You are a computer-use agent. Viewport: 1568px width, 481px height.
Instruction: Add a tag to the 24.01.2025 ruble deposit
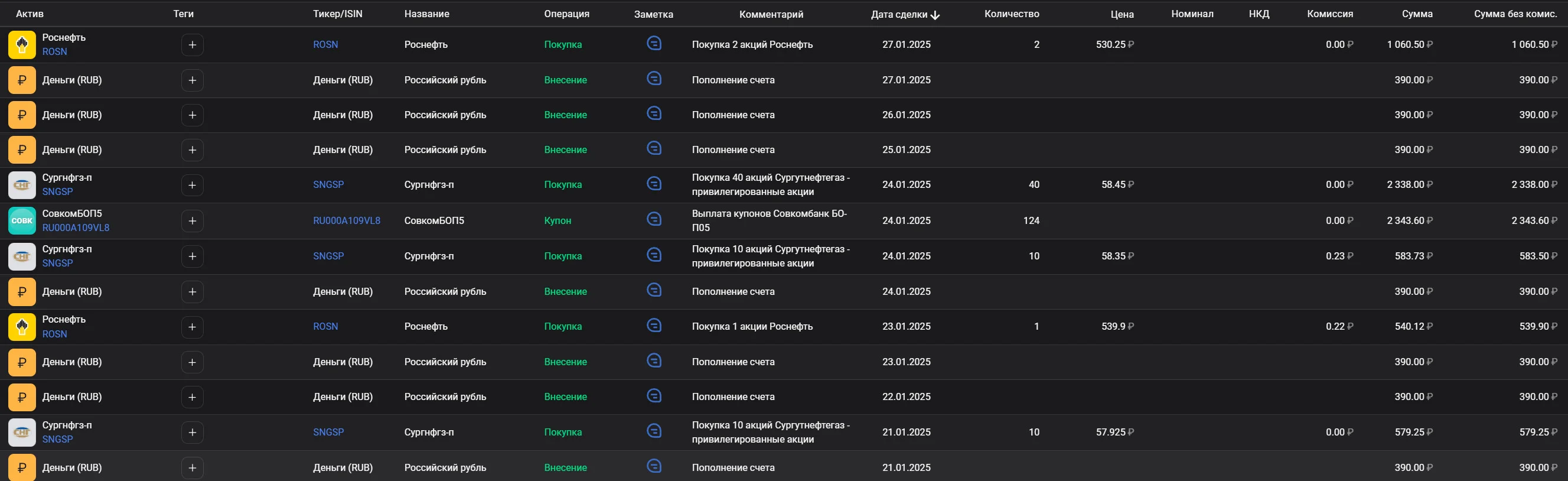193,292
